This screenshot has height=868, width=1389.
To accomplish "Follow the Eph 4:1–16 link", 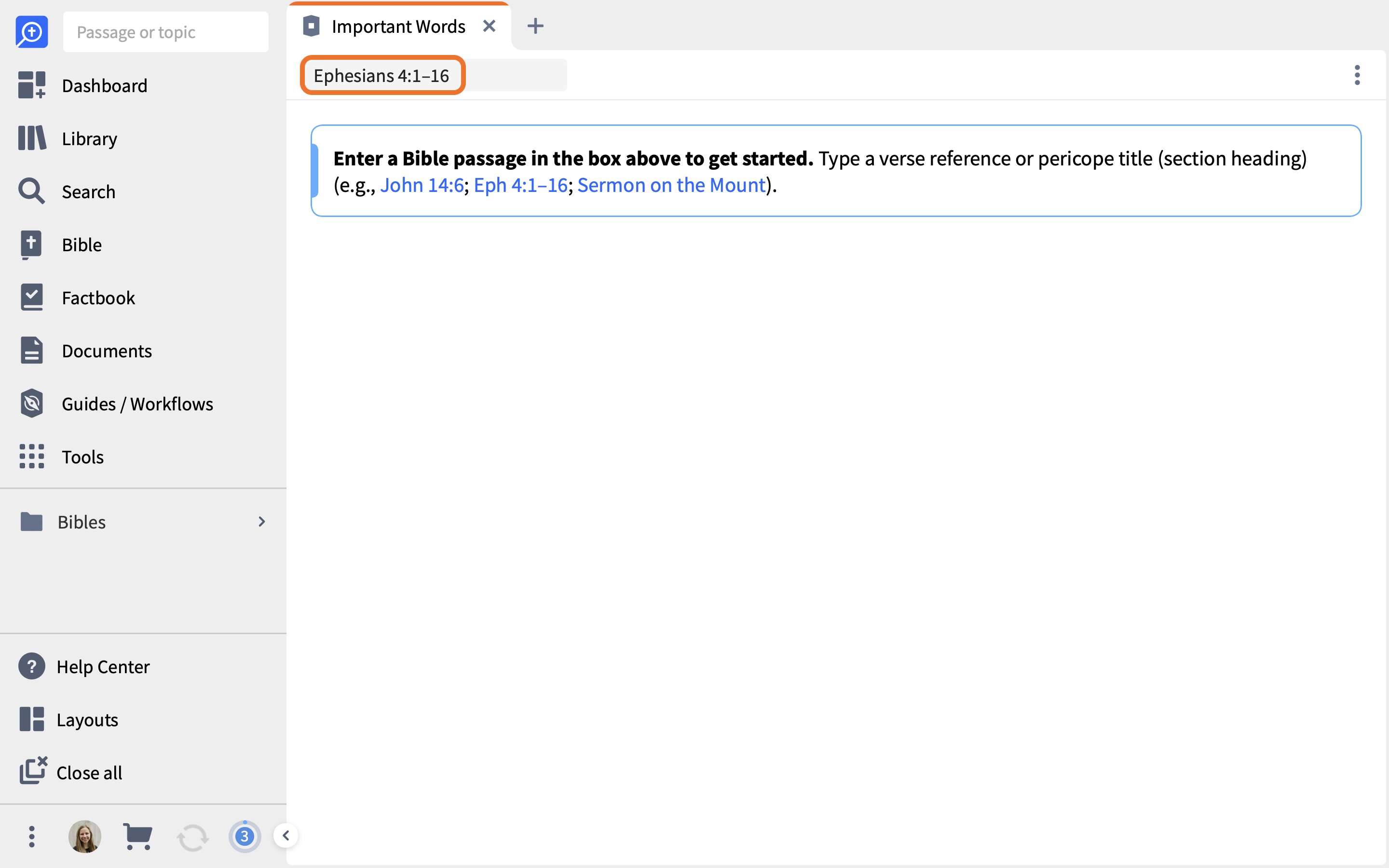I will [x=520, y=185].
